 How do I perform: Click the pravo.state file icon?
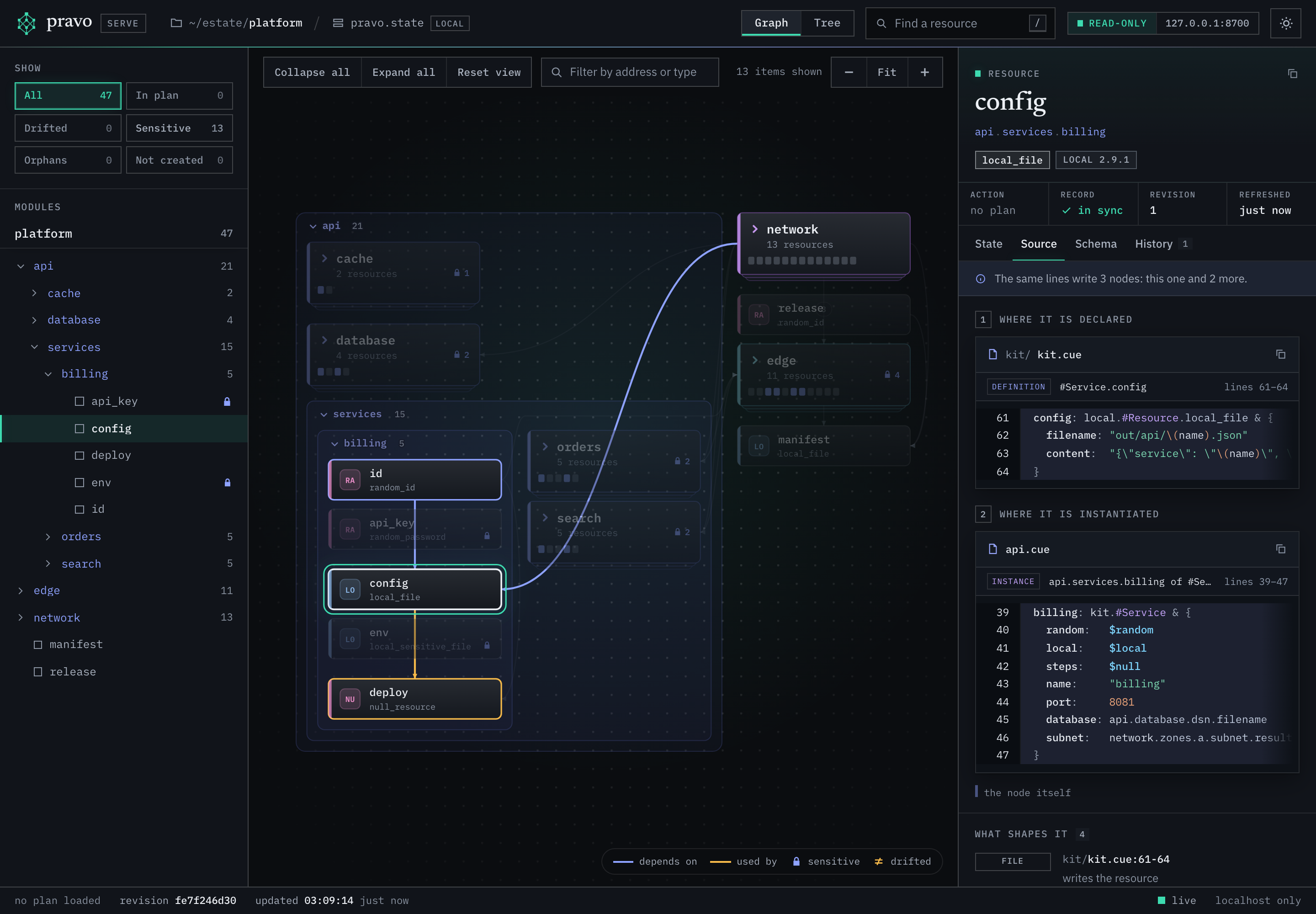[338, 23]
